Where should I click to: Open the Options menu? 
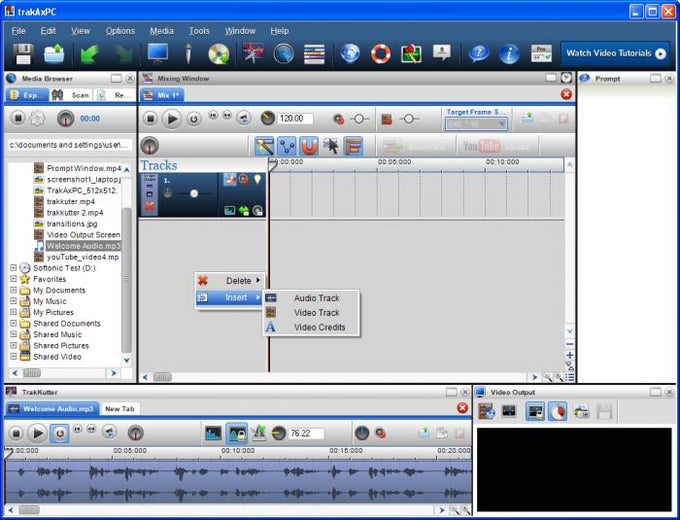(x=120, y=31)
